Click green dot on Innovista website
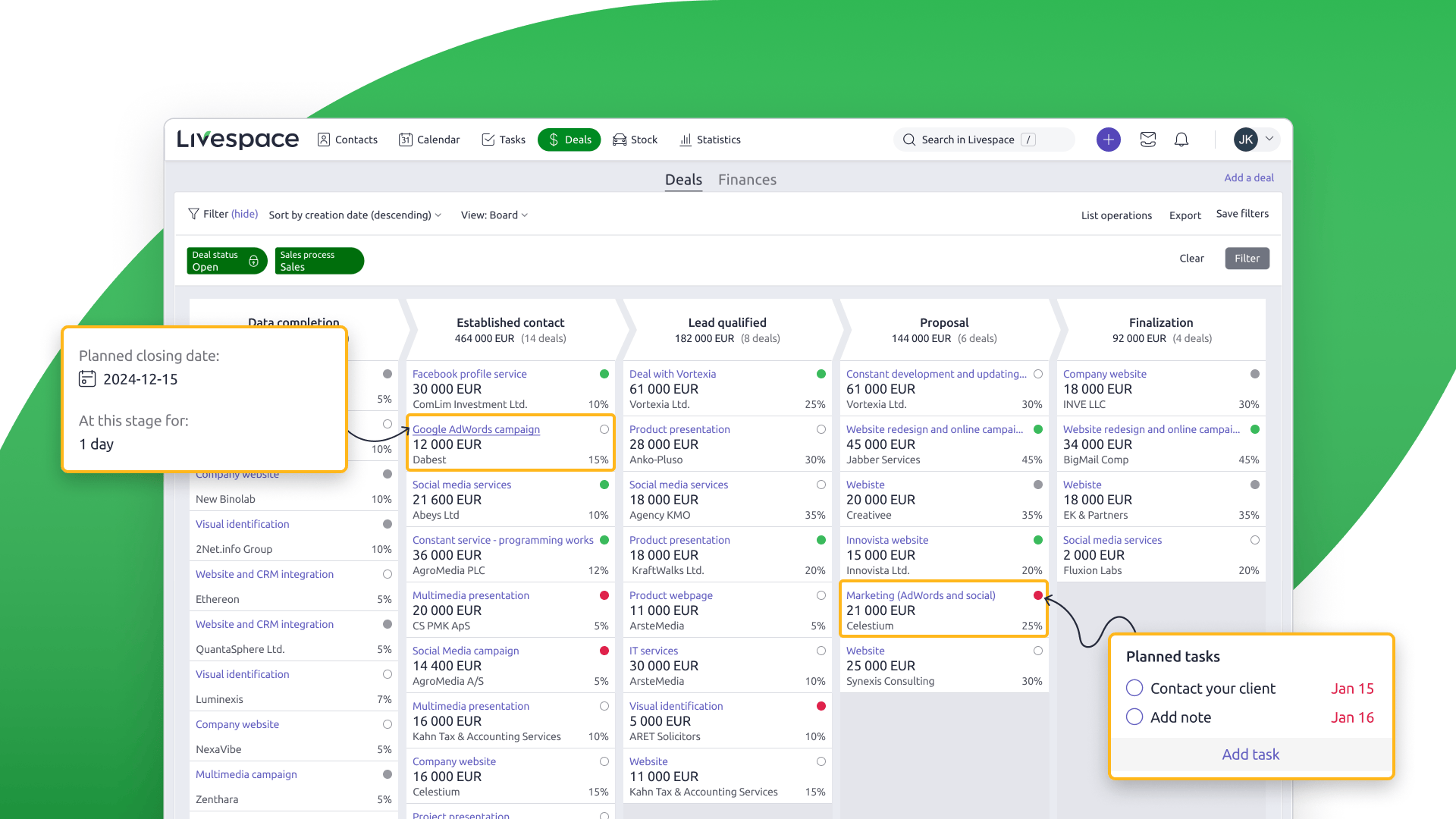The height and width of the screenshot is (819, 1456). (1038, 540)
